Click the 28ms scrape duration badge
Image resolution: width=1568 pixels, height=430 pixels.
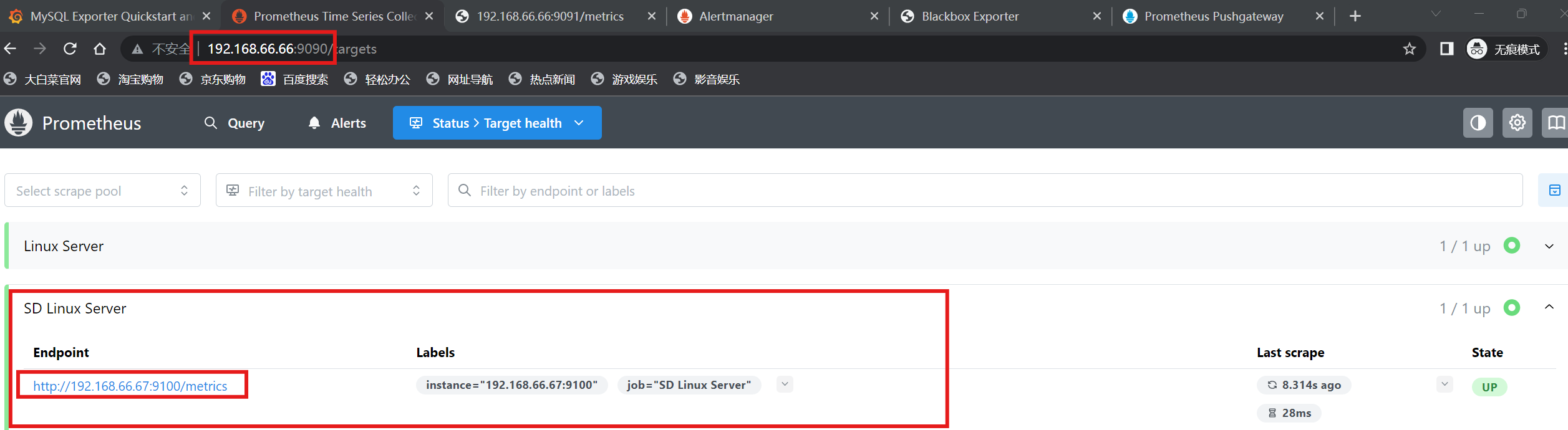coord(1289,413)
